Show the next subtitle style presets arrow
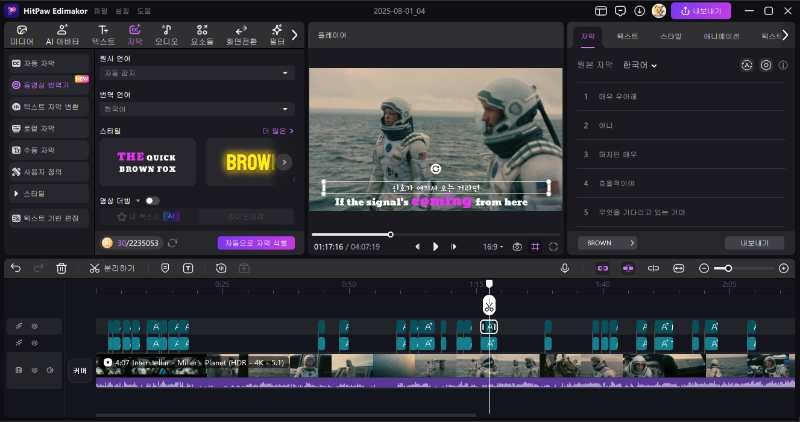The width and height of the screenshot is (800, 422). tap(284, 162)
